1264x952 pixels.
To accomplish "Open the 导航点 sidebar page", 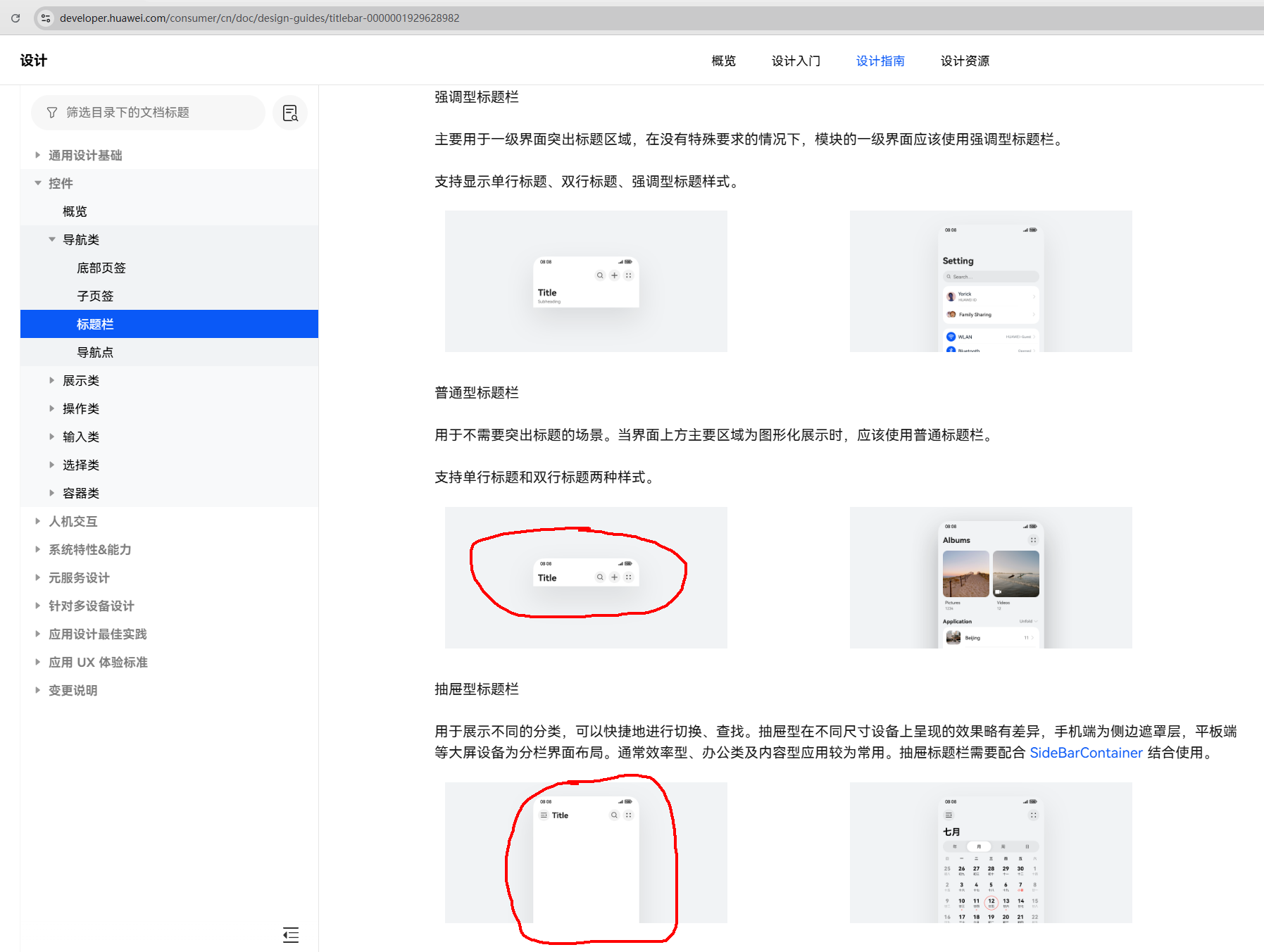I will point(95,352).
